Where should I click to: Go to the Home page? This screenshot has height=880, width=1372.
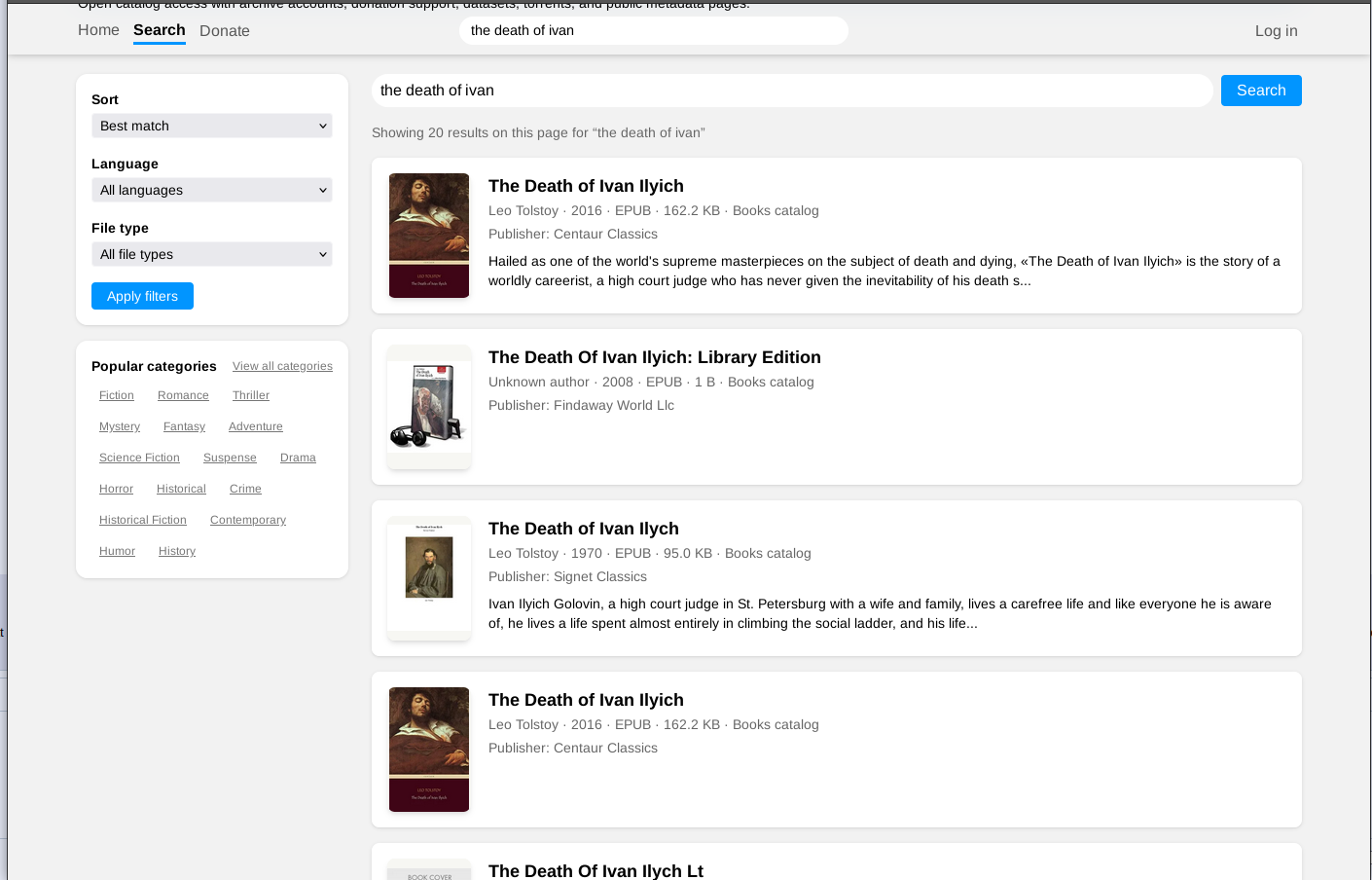point(98,30)
